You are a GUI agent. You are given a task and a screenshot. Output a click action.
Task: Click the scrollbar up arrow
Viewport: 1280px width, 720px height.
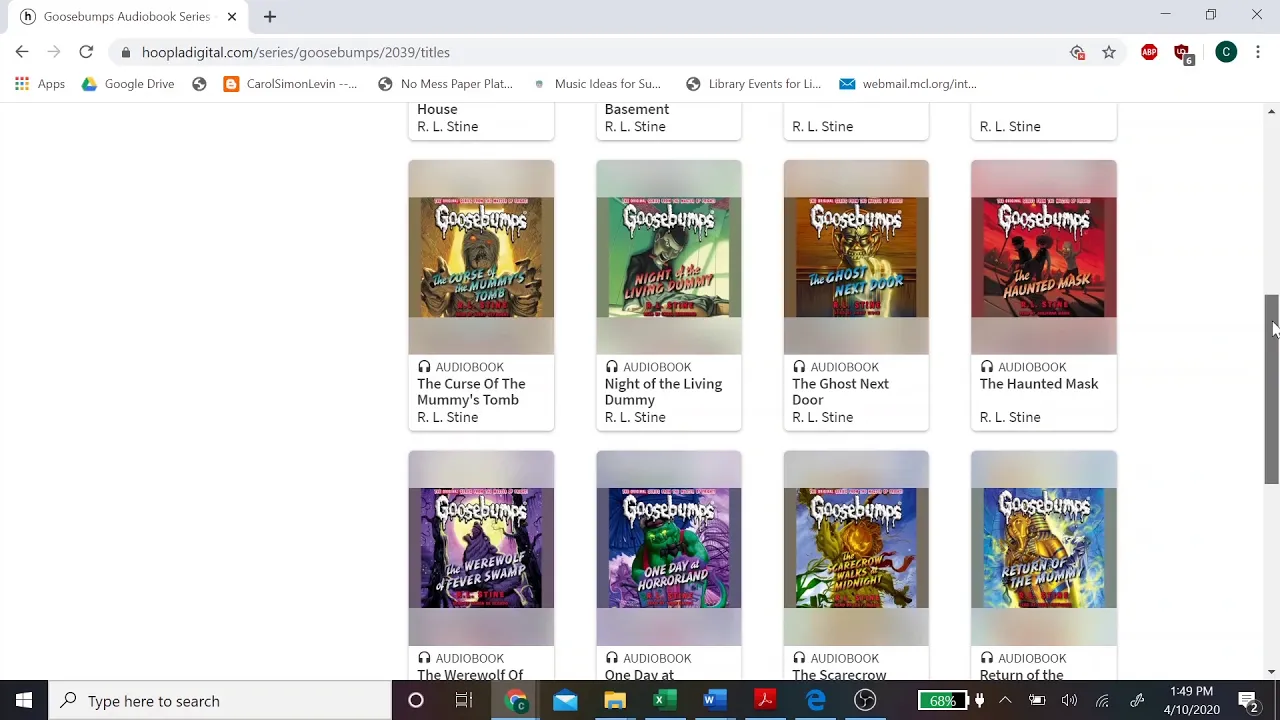pos(1271,111)
